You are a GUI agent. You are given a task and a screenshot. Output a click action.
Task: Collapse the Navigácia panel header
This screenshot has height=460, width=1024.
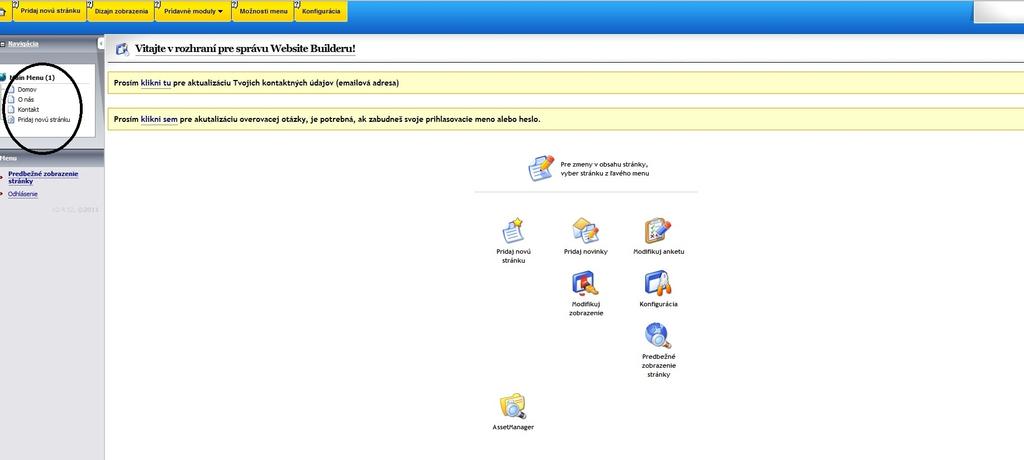tap(23, 44)
